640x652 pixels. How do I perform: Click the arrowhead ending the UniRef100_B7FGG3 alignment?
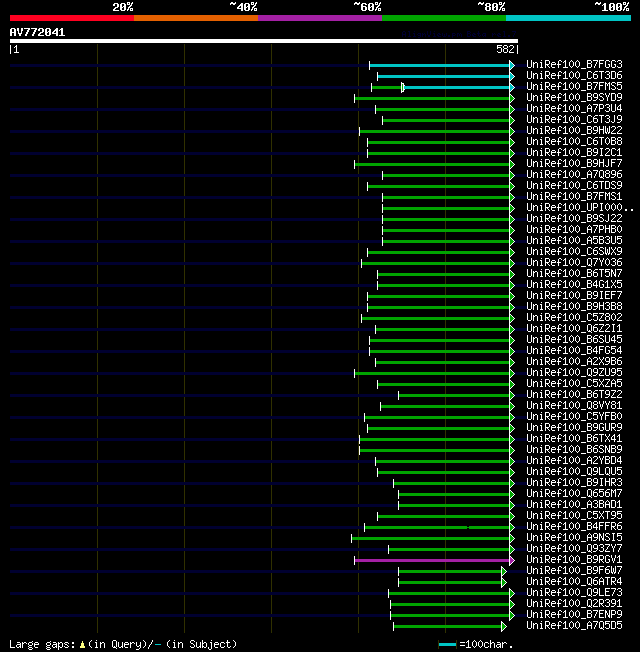pos(512,66)
